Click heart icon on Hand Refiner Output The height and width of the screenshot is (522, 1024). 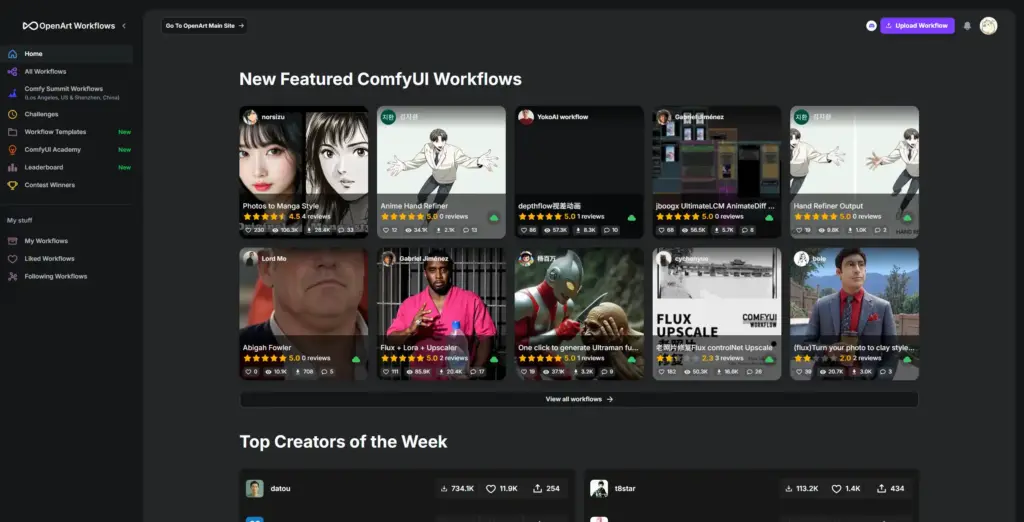click(x=799, y=230)
